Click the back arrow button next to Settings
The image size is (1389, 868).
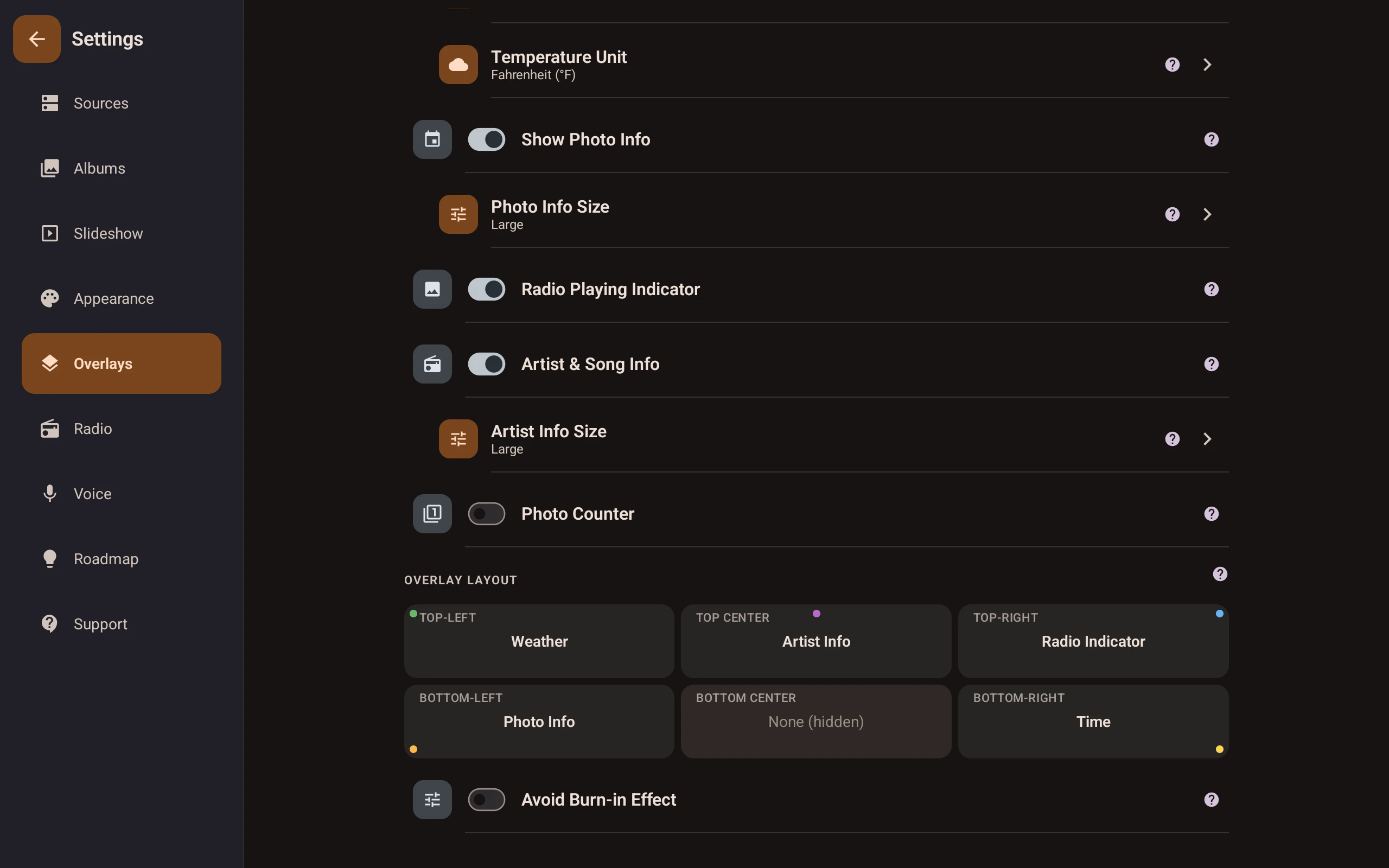coord(37,39)
